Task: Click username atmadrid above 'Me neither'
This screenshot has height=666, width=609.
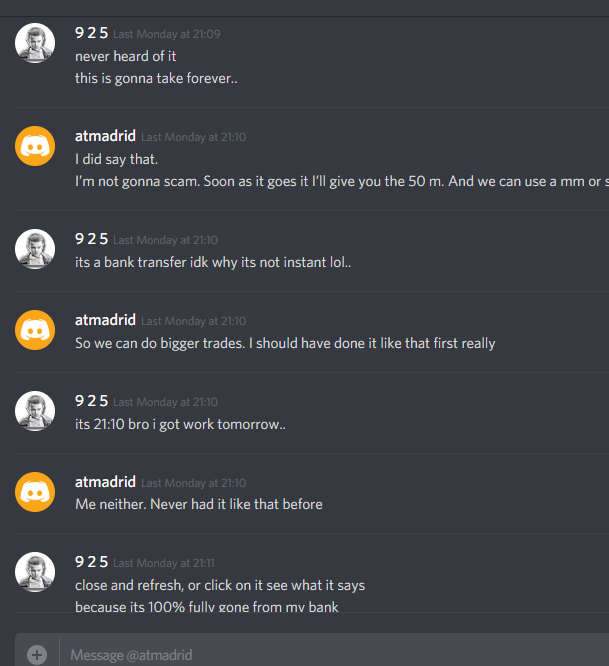Action: [x=105, y=482]
